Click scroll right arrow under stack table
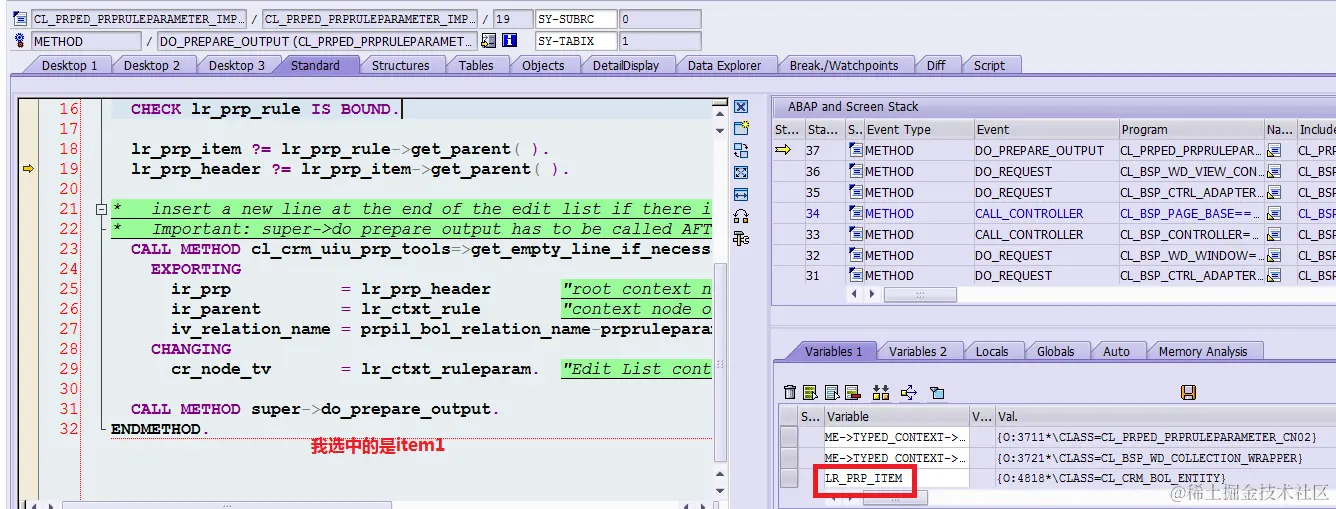The width and height of the screenshot is (1336, 509). point(872,295)
